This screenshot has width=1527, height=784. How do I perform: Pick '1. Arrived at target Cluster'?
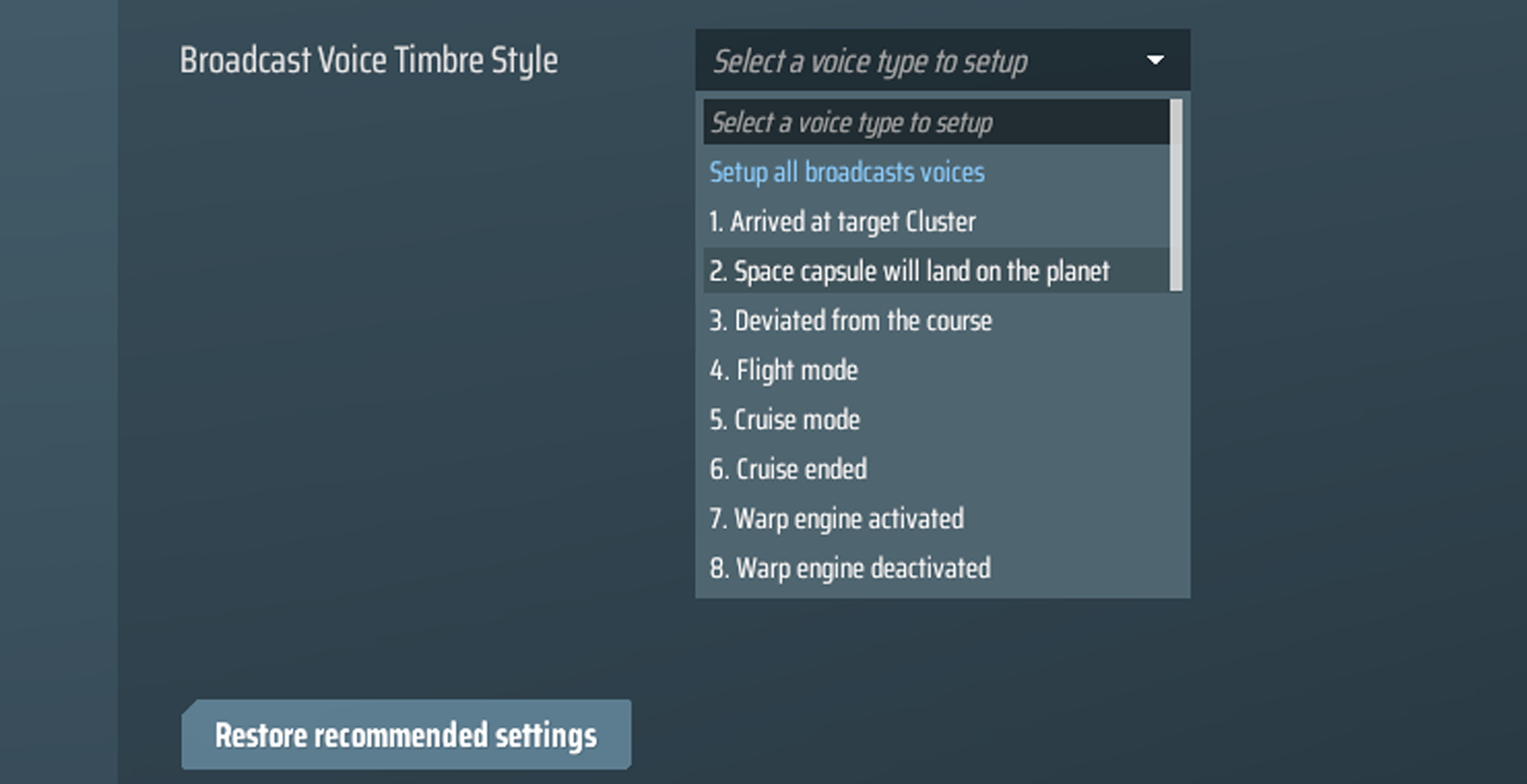pos(841,222)
